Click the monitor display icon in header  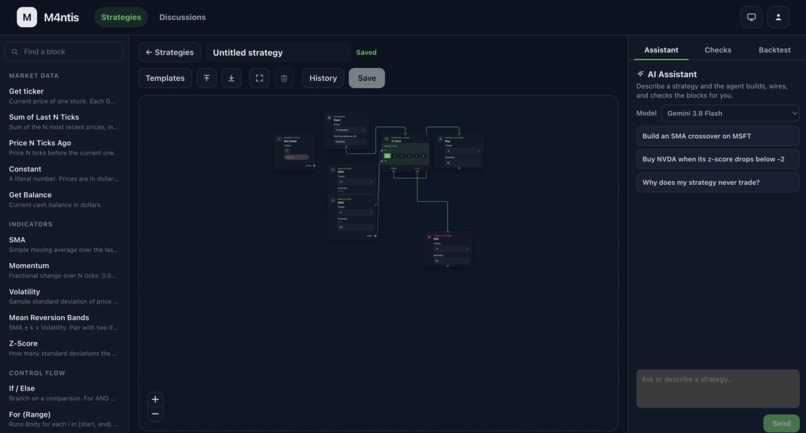pos(751,17)
